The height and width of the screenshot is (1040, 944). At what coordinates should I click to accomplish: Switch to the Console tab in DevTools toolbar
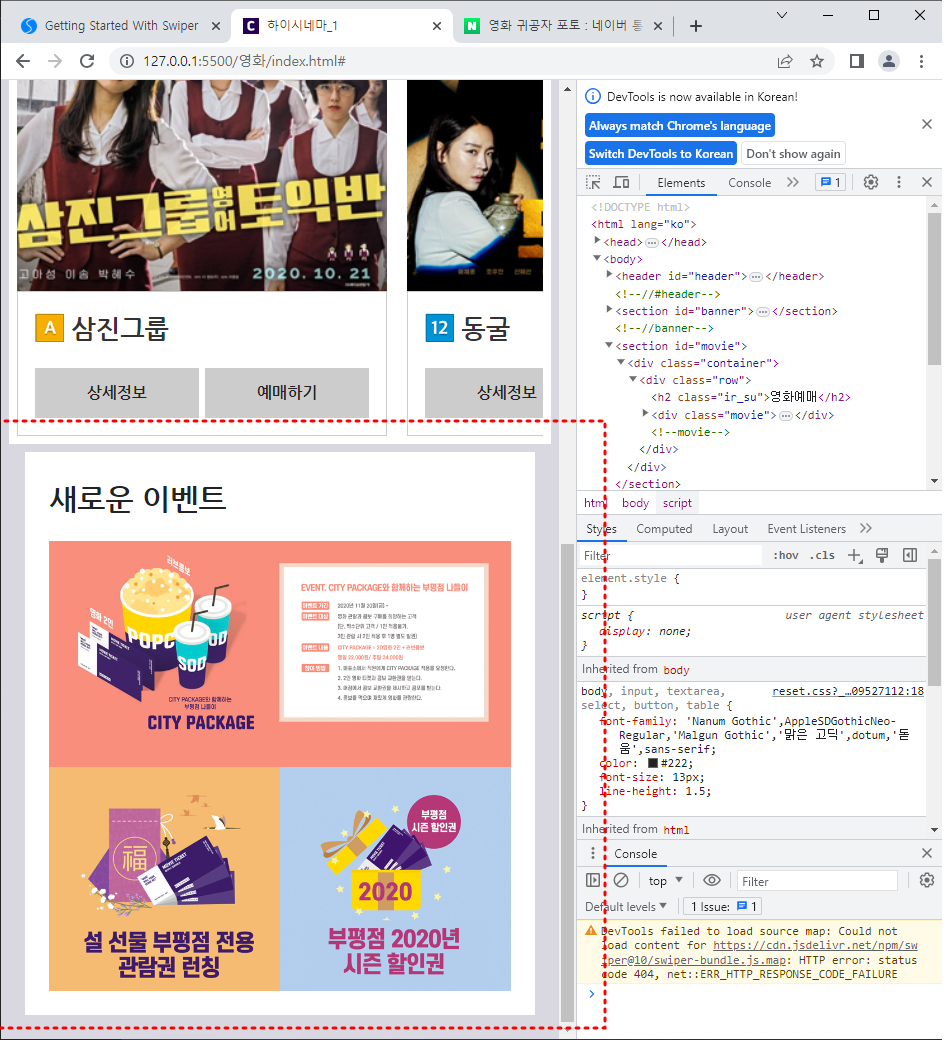click(749, 183)
